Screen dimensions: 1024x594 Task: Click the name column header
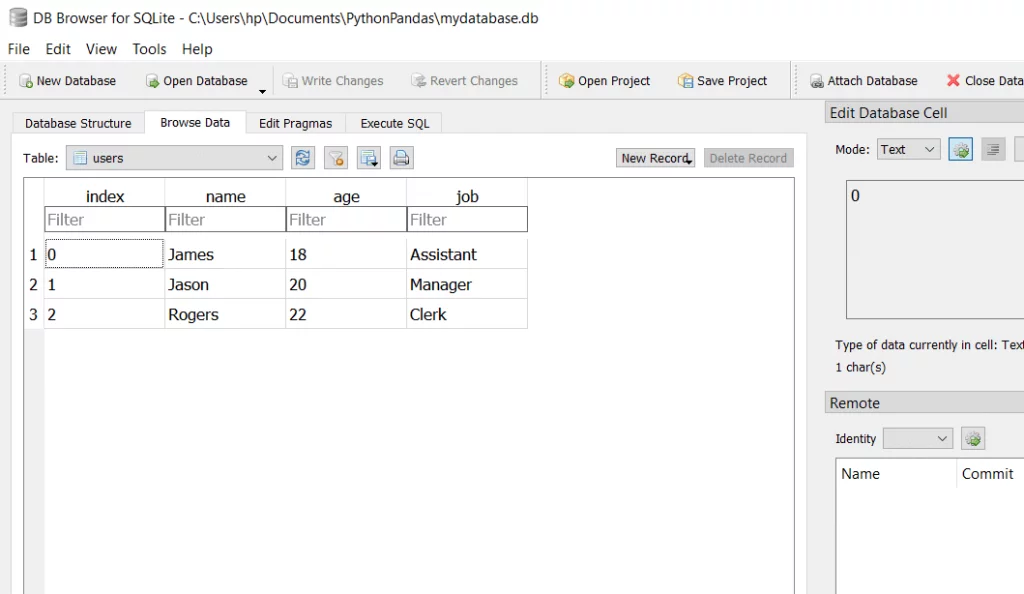(225, 196)
